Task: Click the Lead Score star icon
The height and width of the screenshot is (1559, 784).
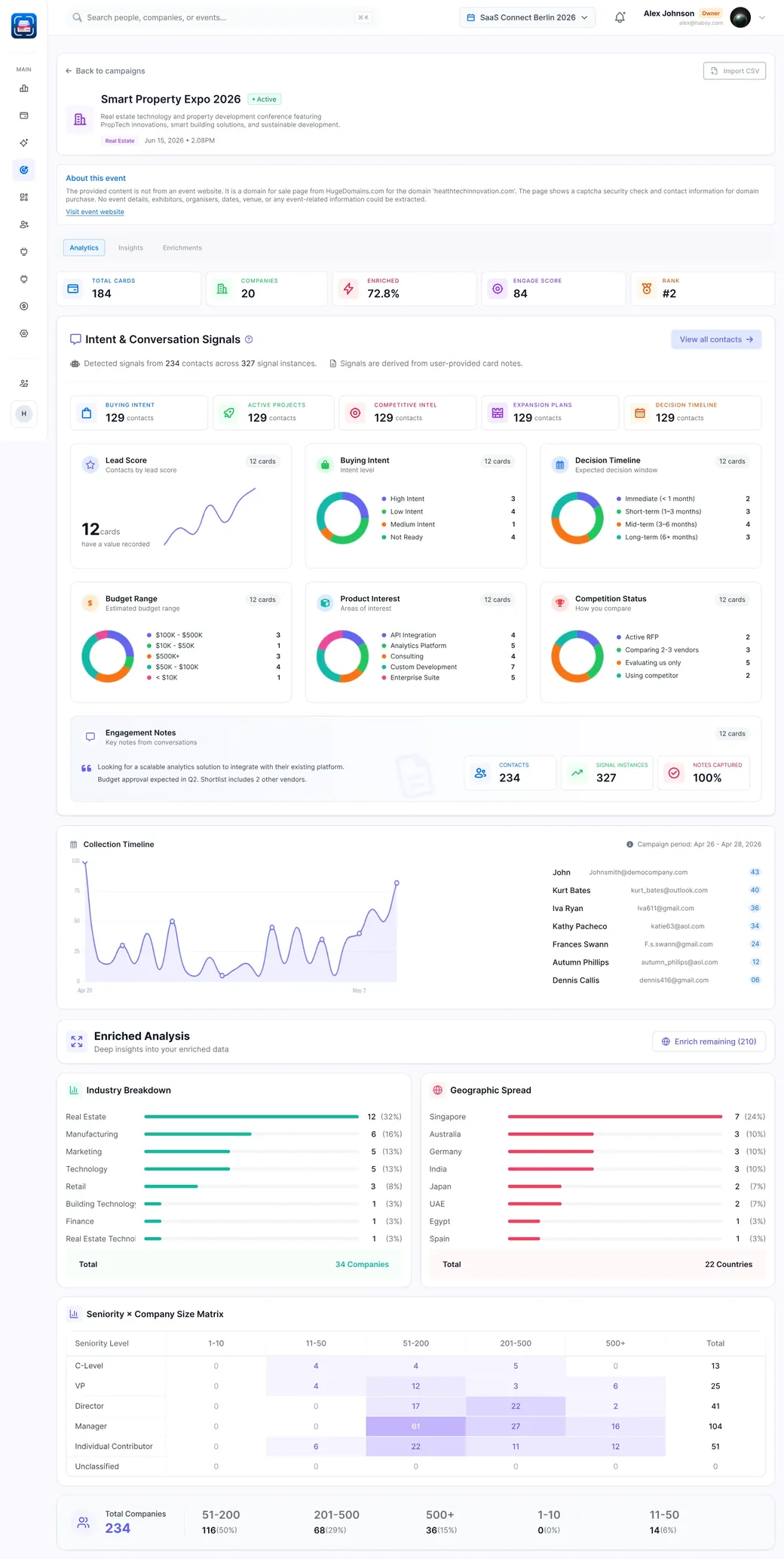Action: (x=90, y=465)
